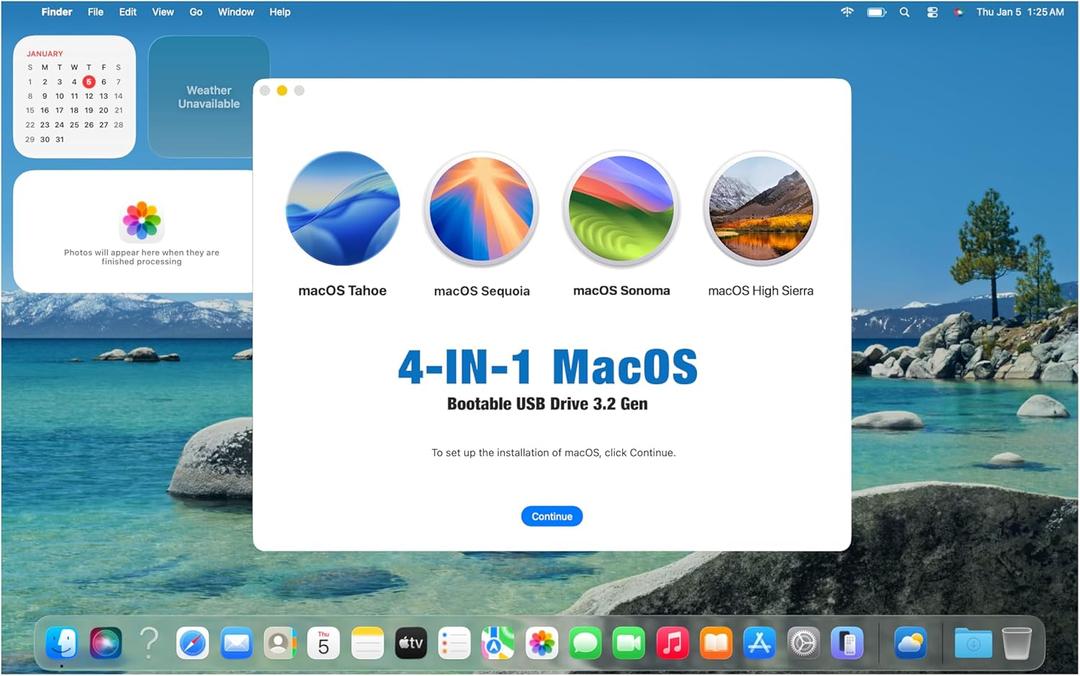Open System Settings from the Dock
The image size is (1080, 676).
coord(803,643)
